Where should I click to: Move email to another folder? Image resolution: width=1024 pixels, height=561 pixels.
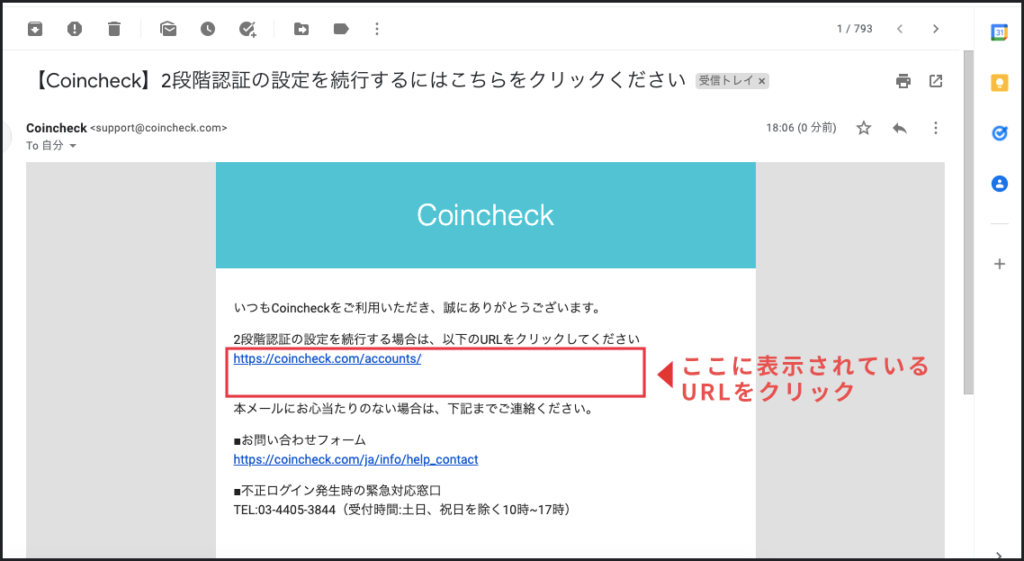301,29
